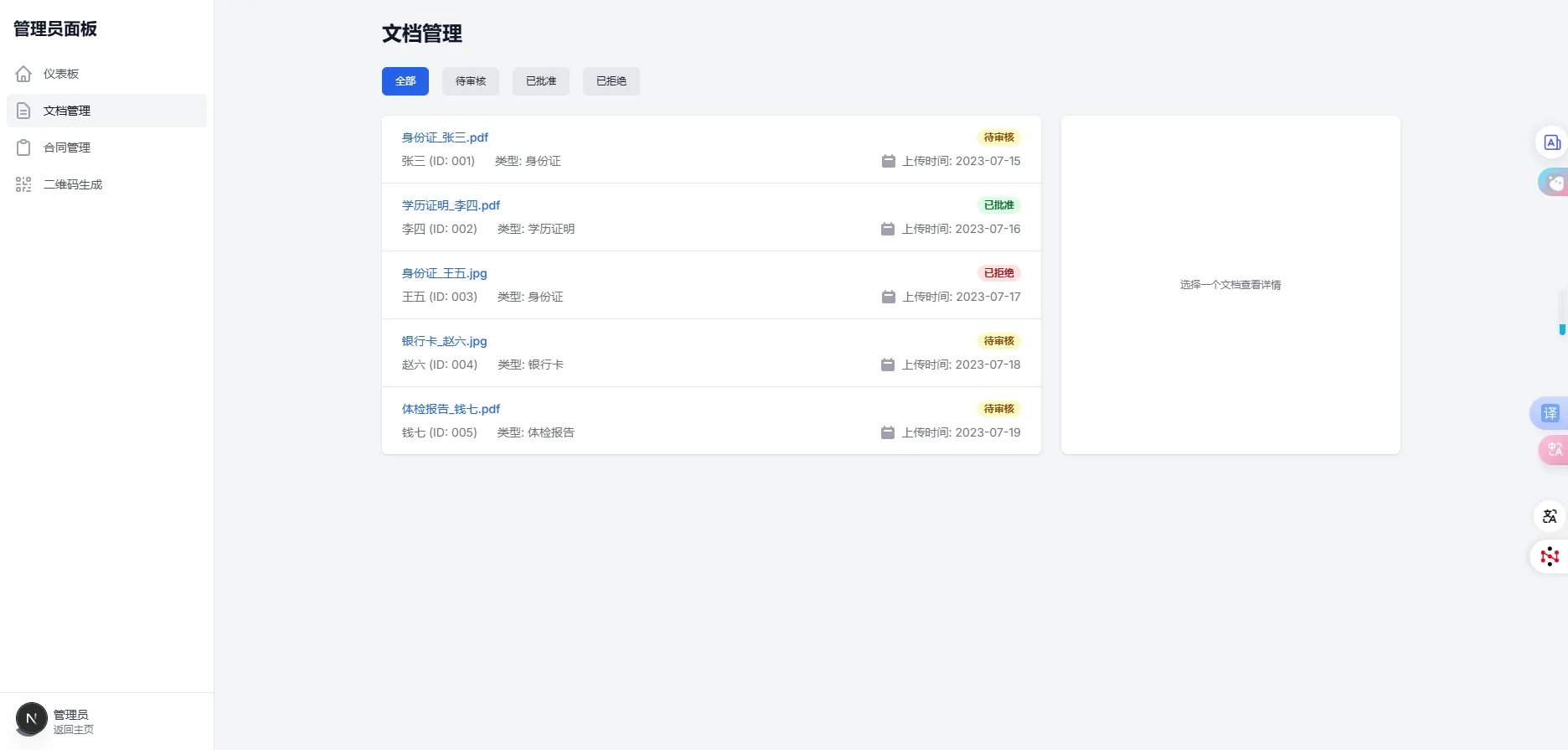The width and height of the screenshot is (1568, 750).
Task: Click calendar icon next to 2023-07-17
Action: [x=889, y=297]
